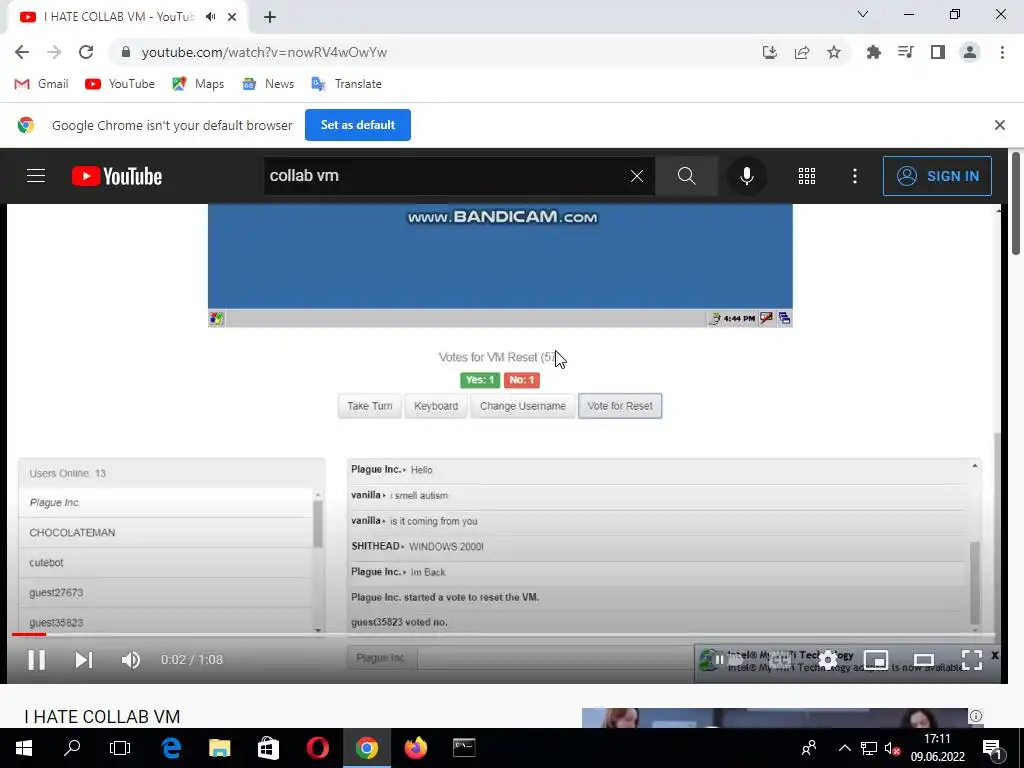
Task: Bookmark this page with the star icon
Action: pos(834,52)
